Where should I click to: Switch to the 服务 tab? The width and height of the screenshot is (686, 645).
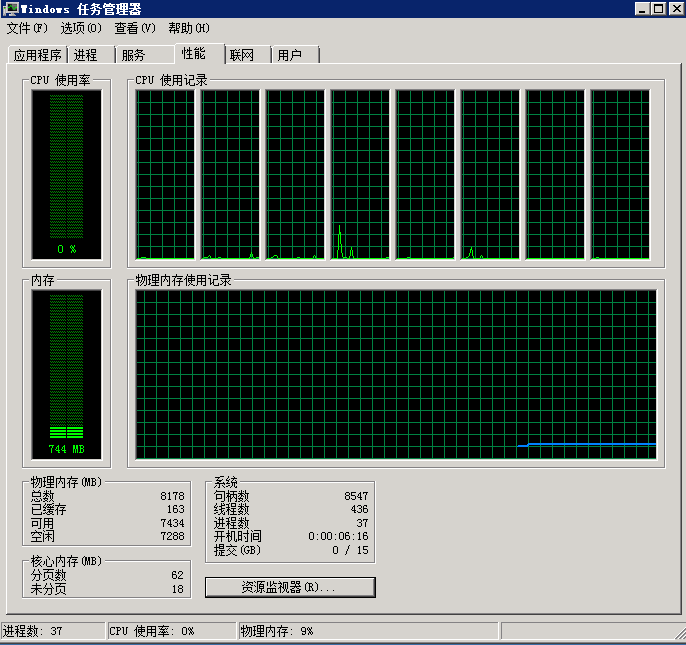[x=144, y=55]
